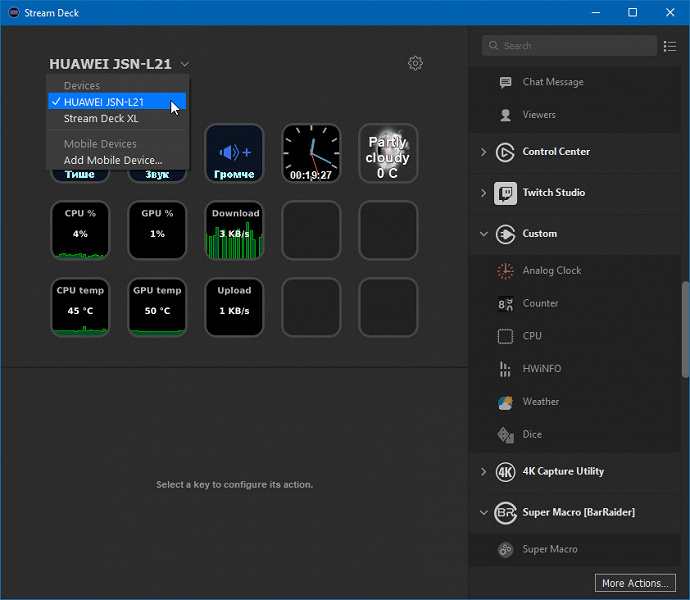The width and height of the screenshot is (690, 600).
Task: Select the Upload speed key
Action: coord(234,307)
